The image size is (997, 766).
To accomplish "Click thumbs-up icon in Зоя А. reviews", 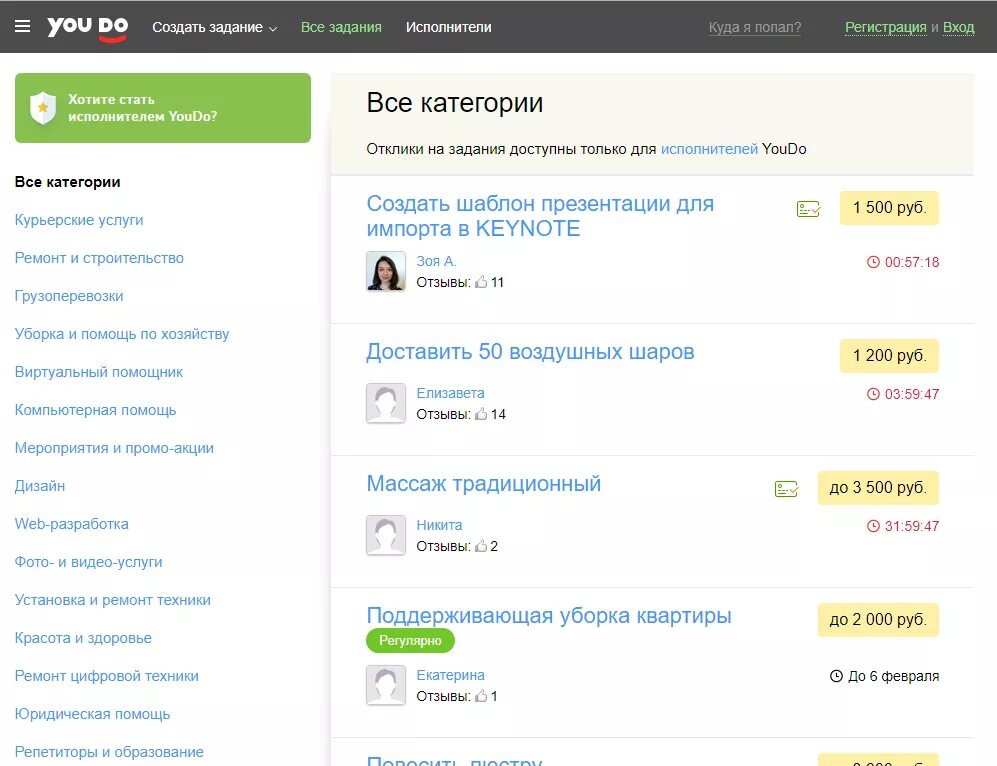I will click(481, 282).
